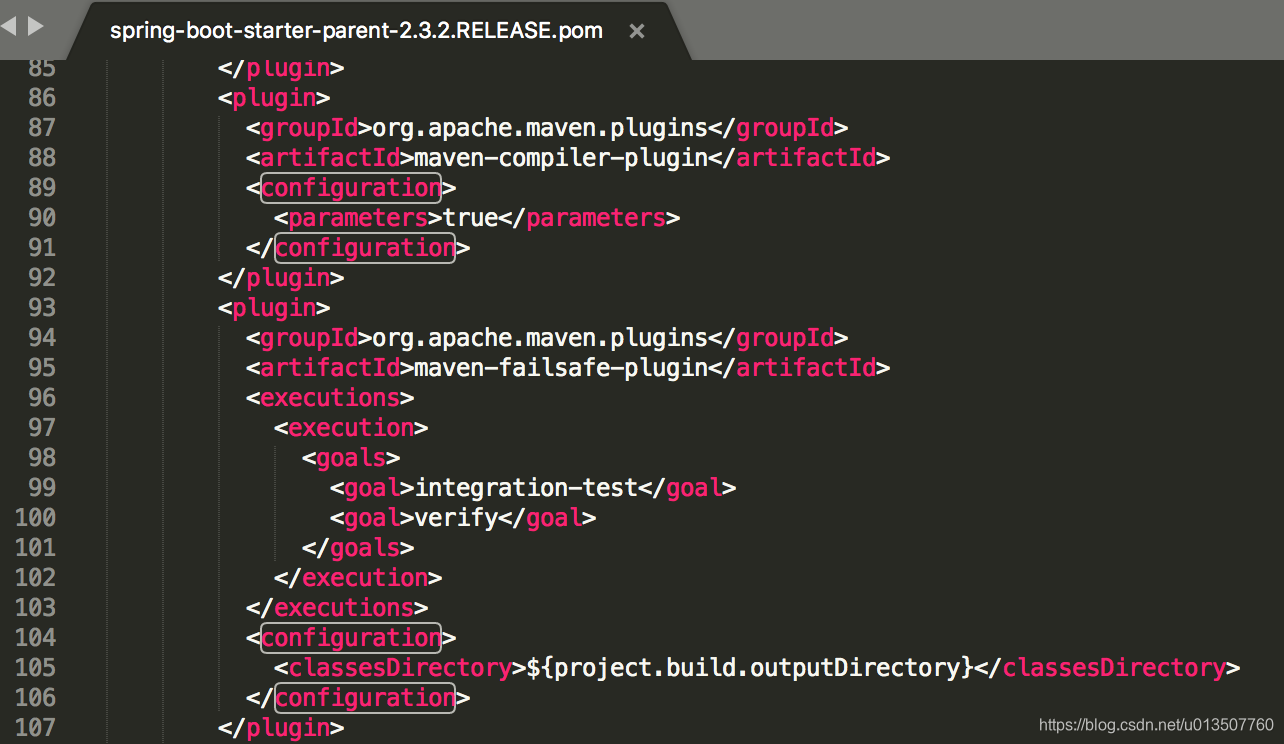Click the opening executions tag on line 96

[330, 398]
